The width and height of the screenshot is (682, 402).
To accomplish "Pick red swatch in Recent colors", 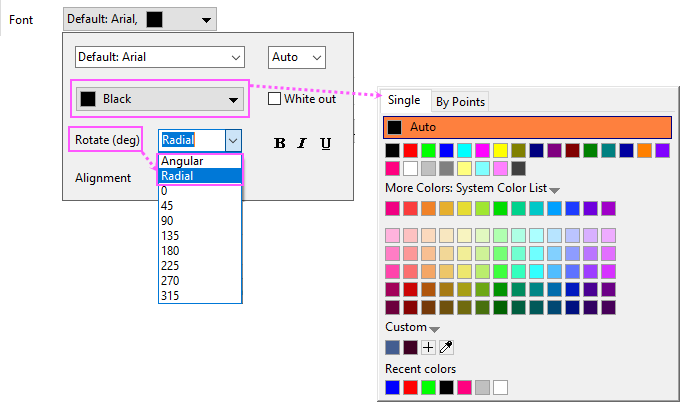I will click(x=411, y=387).
